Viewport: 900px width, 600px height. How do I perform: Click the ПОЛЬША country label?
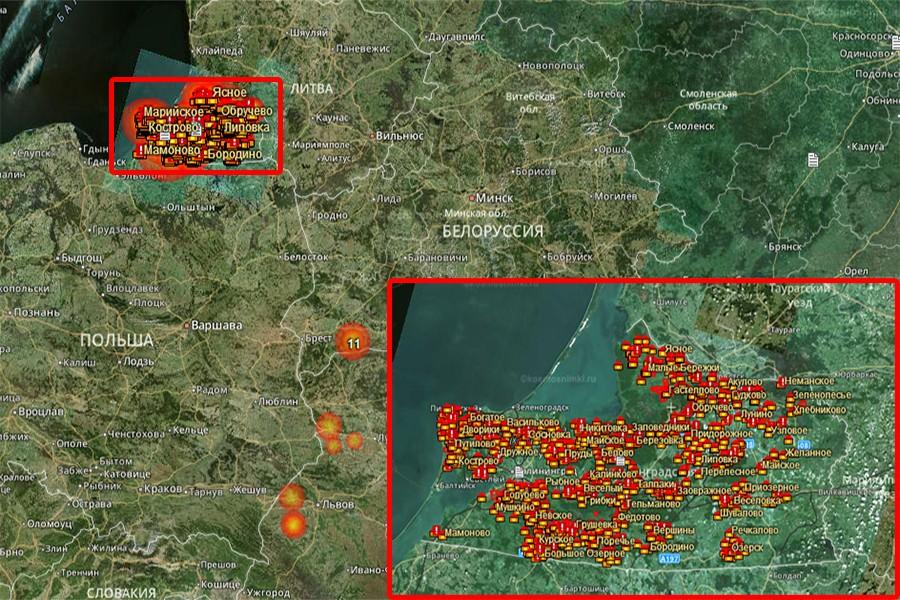tap(118, 339)
